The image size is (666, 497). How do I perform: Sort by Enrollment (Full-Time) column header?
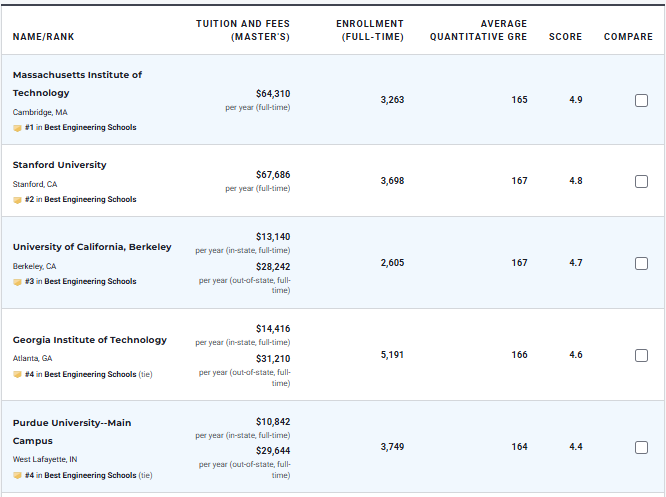click(x=370, y=30)
